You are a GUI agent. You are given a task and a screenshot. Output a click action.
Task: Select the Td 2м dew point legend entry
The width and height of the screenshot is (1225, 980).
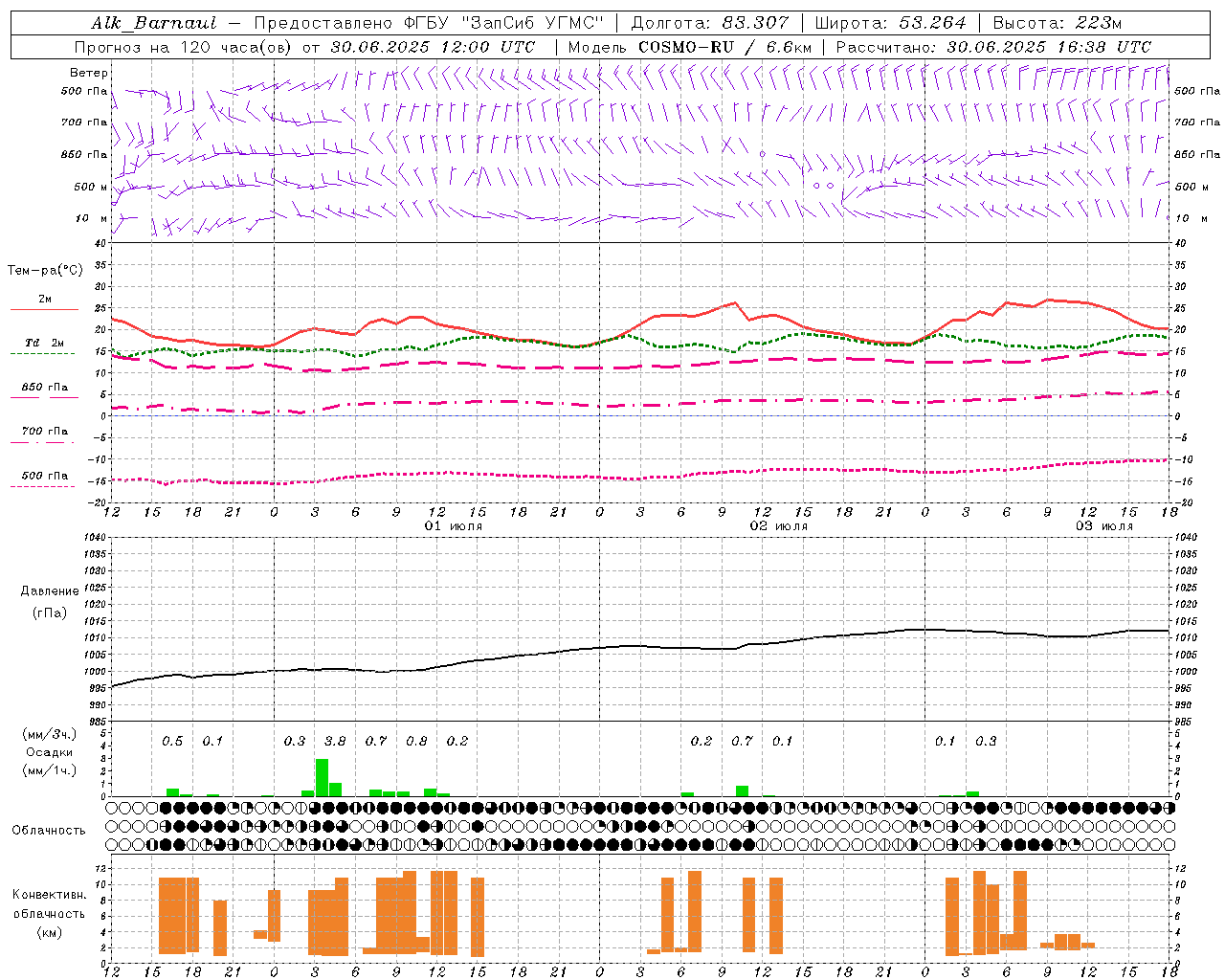pyautogui.click(x=44, y=345)
